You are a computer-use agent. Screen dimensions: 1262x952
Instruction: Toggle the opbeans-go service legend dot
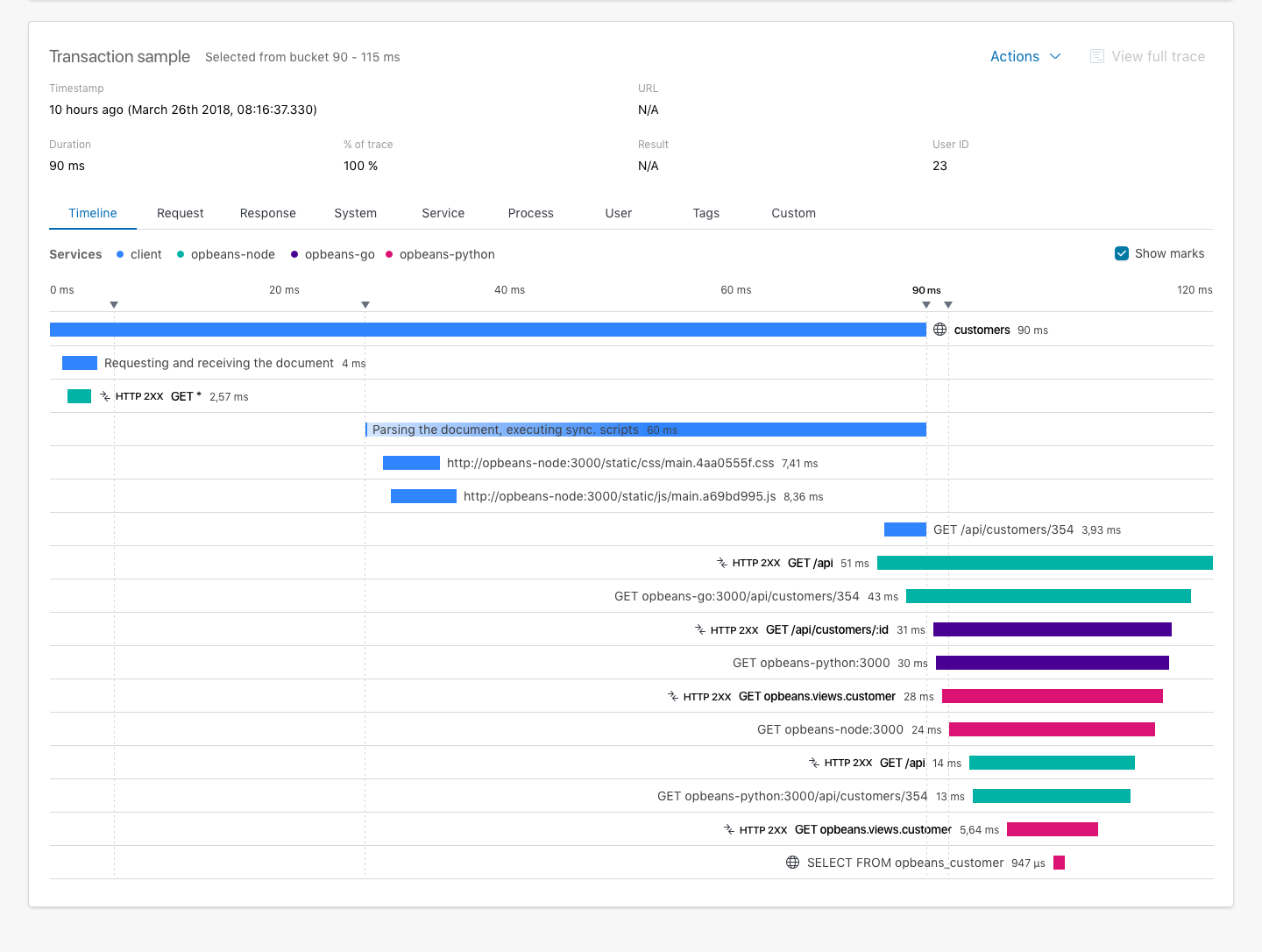click(x=293, y=254)
